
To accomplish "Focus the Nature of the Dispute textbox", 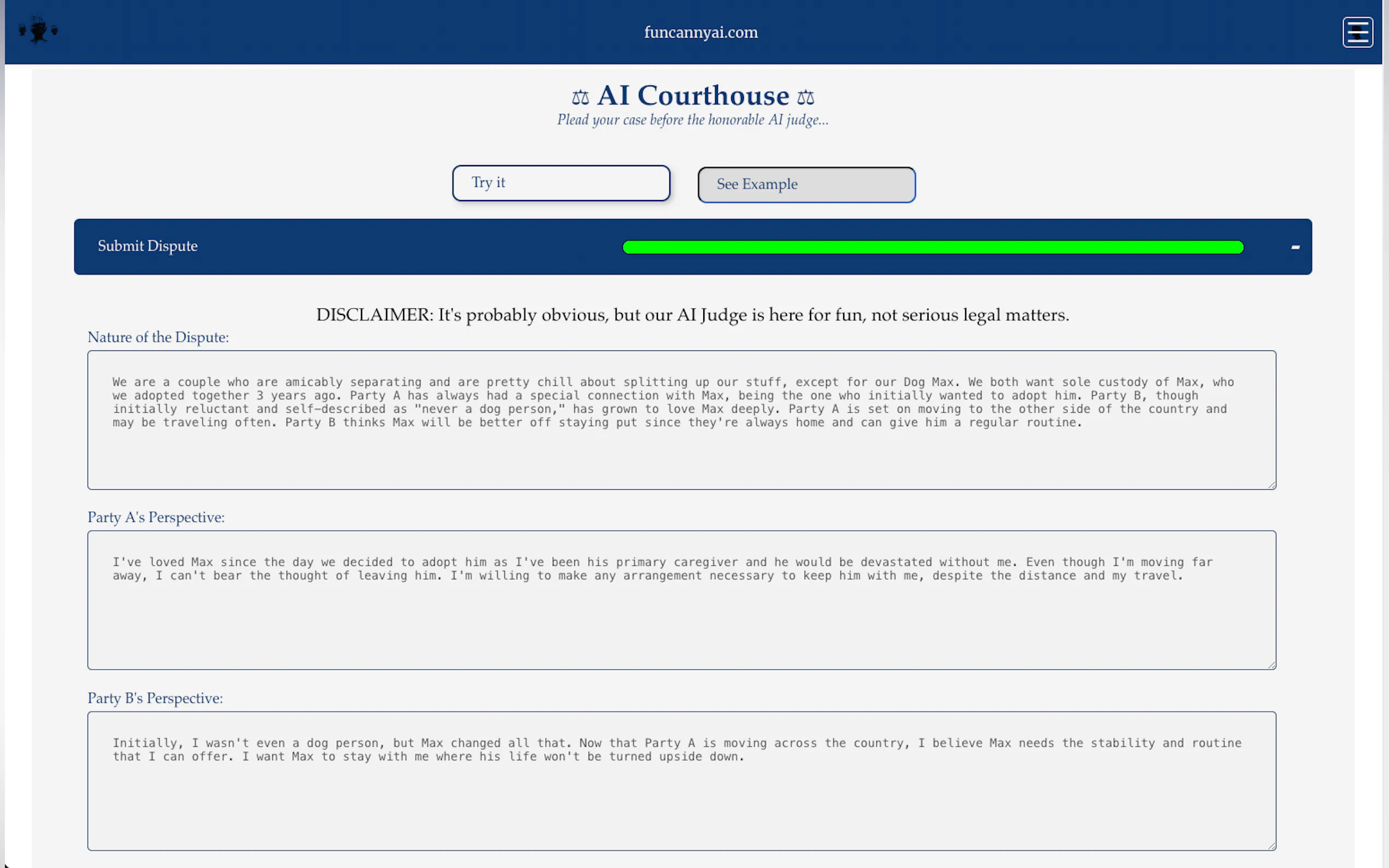I will (x=681, y=448).
